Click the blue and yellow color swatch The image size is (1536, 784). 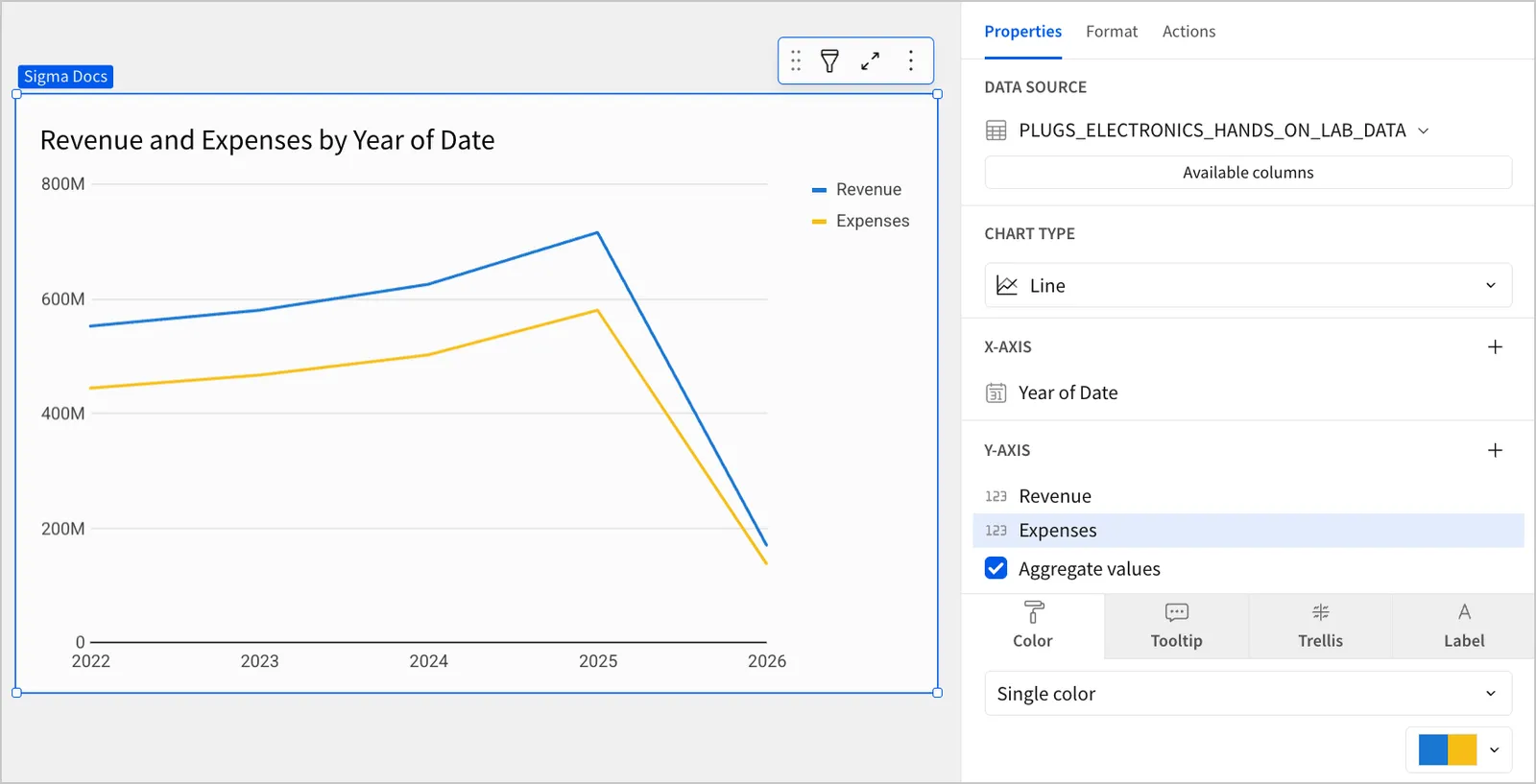[1448, 750]
